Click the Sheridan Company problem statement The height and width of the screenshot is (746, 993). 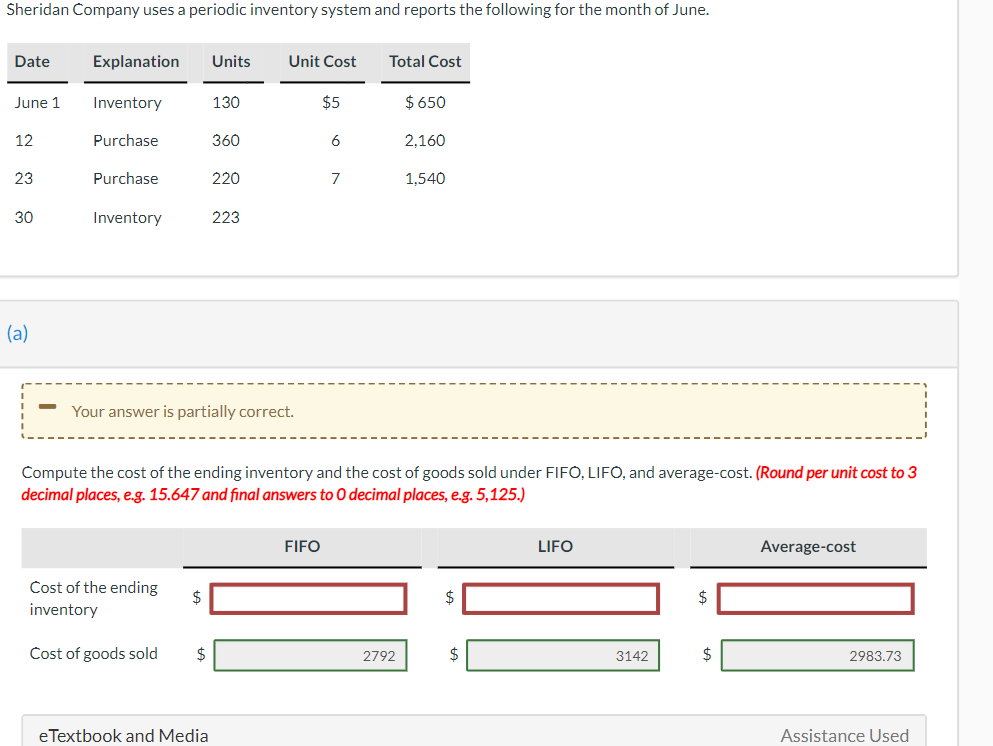tap(358, 10)
